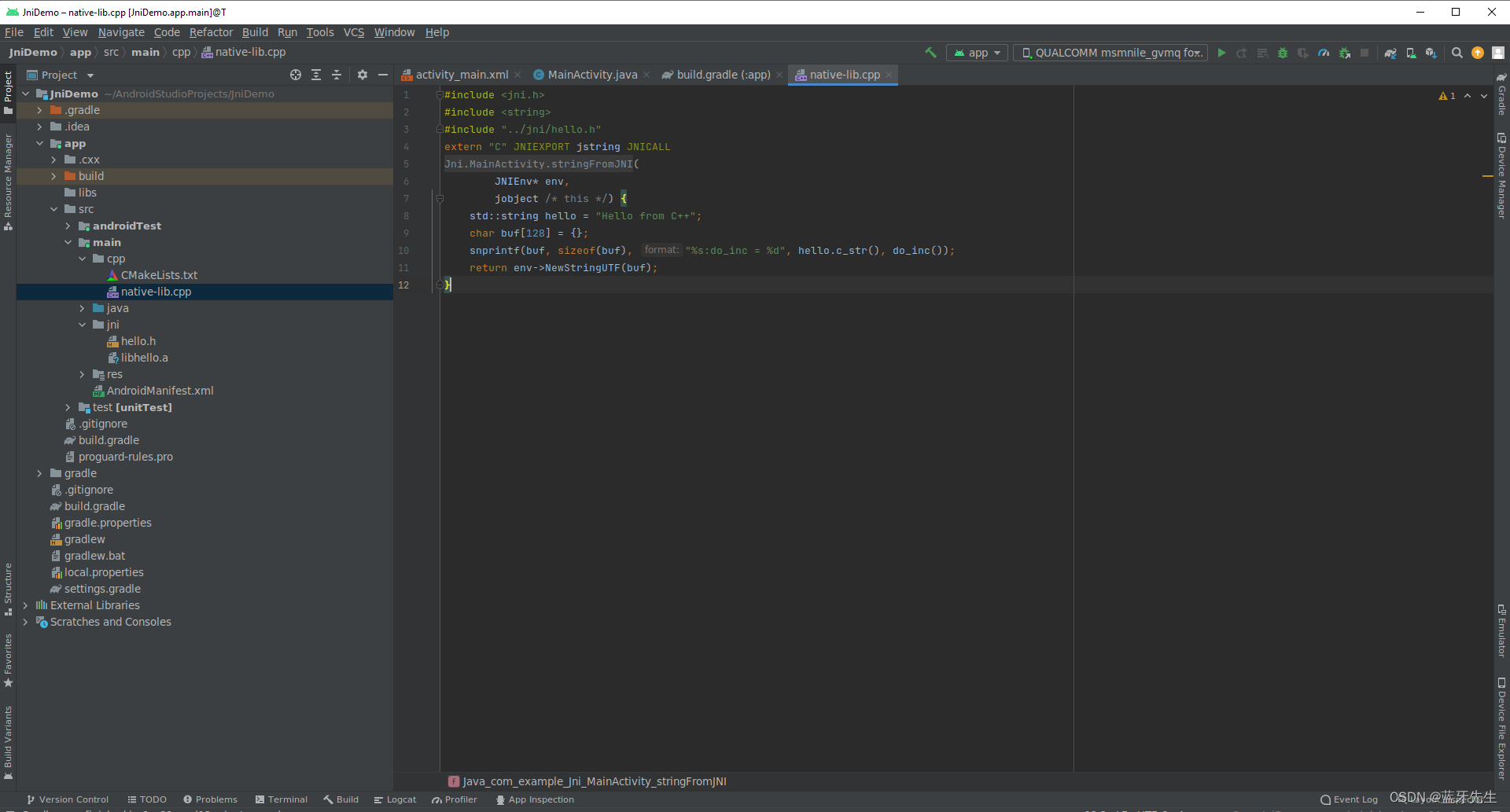Start debugging with the Debug icon
1510x812 pixels.
(1283, 53)
